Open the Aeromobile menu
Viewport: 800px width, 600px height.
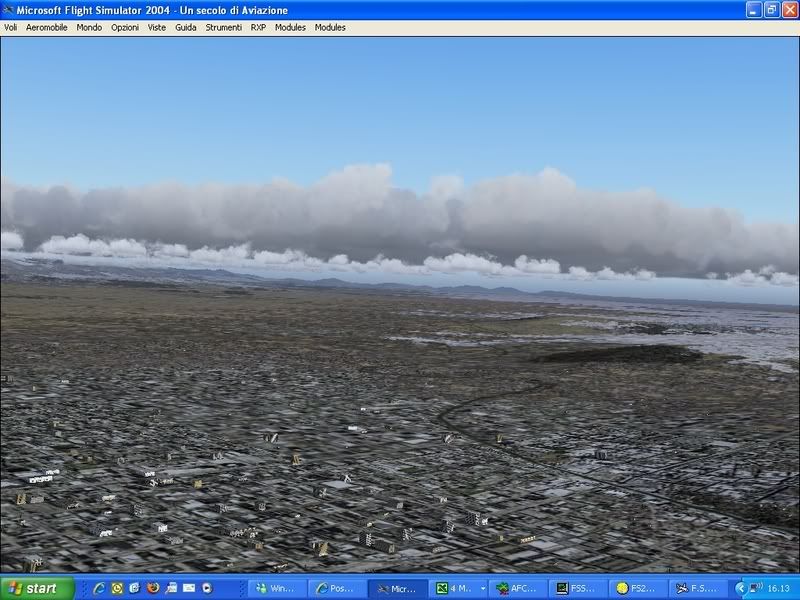click(x=46, y=28)
